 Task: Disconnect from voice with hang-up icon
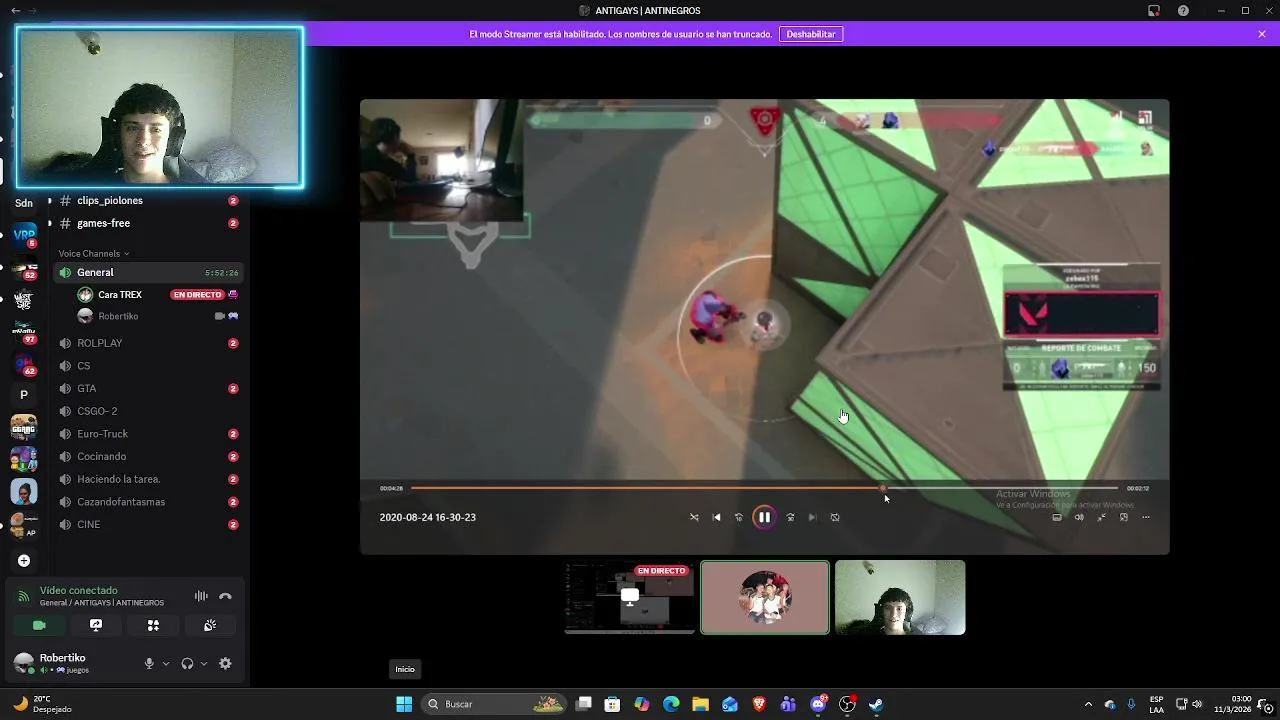225,596
